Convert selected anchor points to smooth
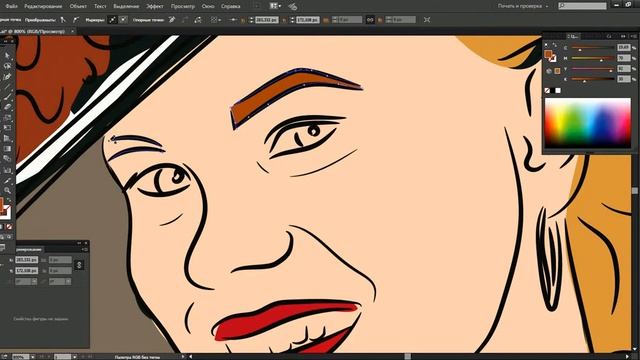Image resolution: width=640 pixels, height=360 pixels. [x=76, y=20]
